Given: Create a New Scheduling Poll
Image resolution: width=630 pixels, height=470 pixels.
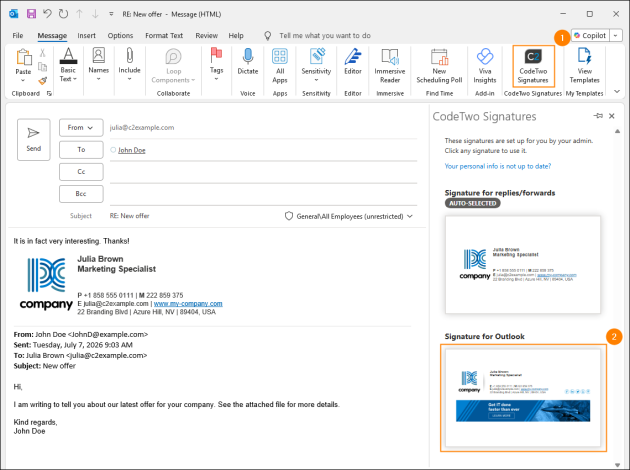Looking at the screenshot, I should coord(439,65).
